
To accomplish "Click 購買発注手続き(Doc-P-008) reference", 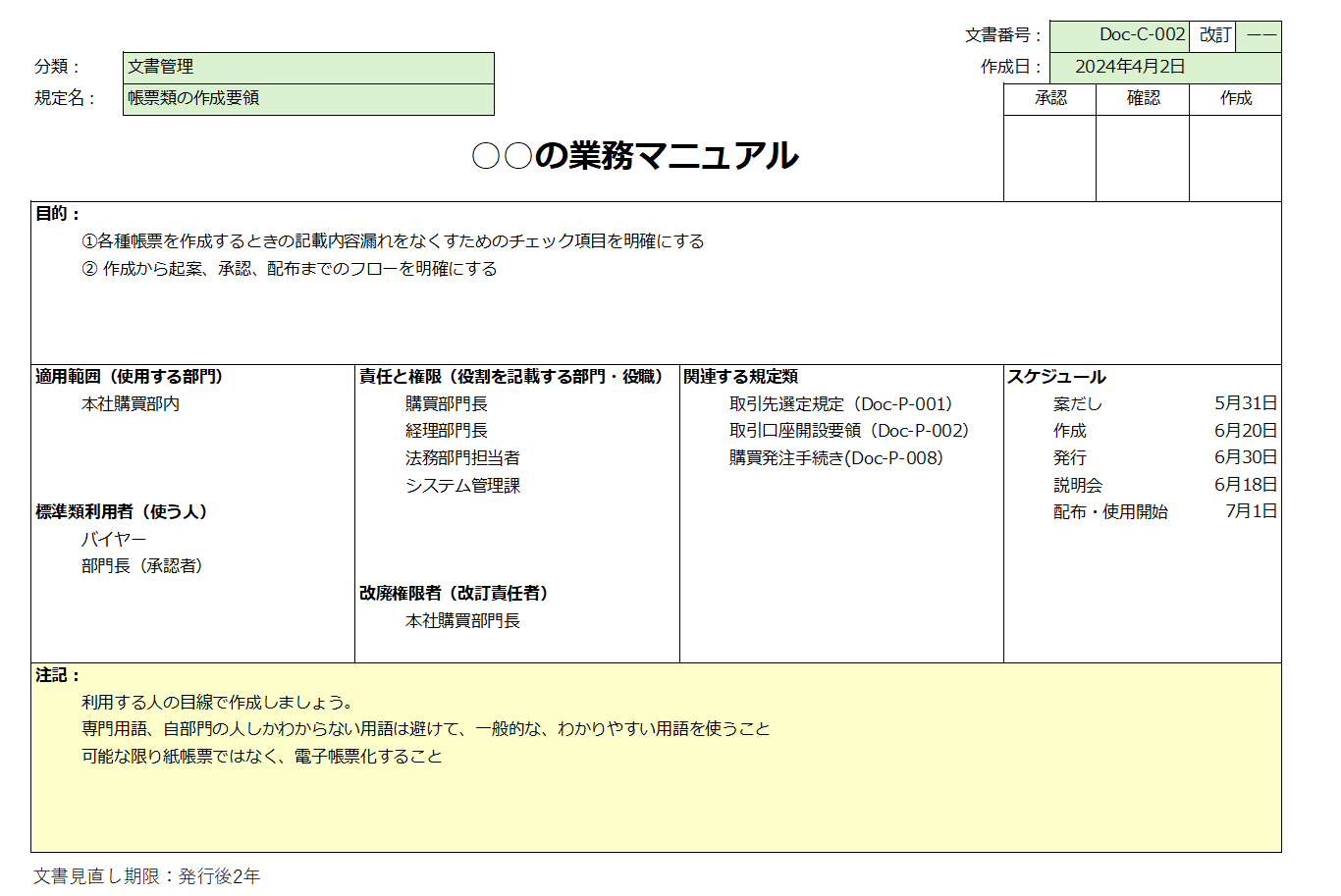I will pos(835,458).
